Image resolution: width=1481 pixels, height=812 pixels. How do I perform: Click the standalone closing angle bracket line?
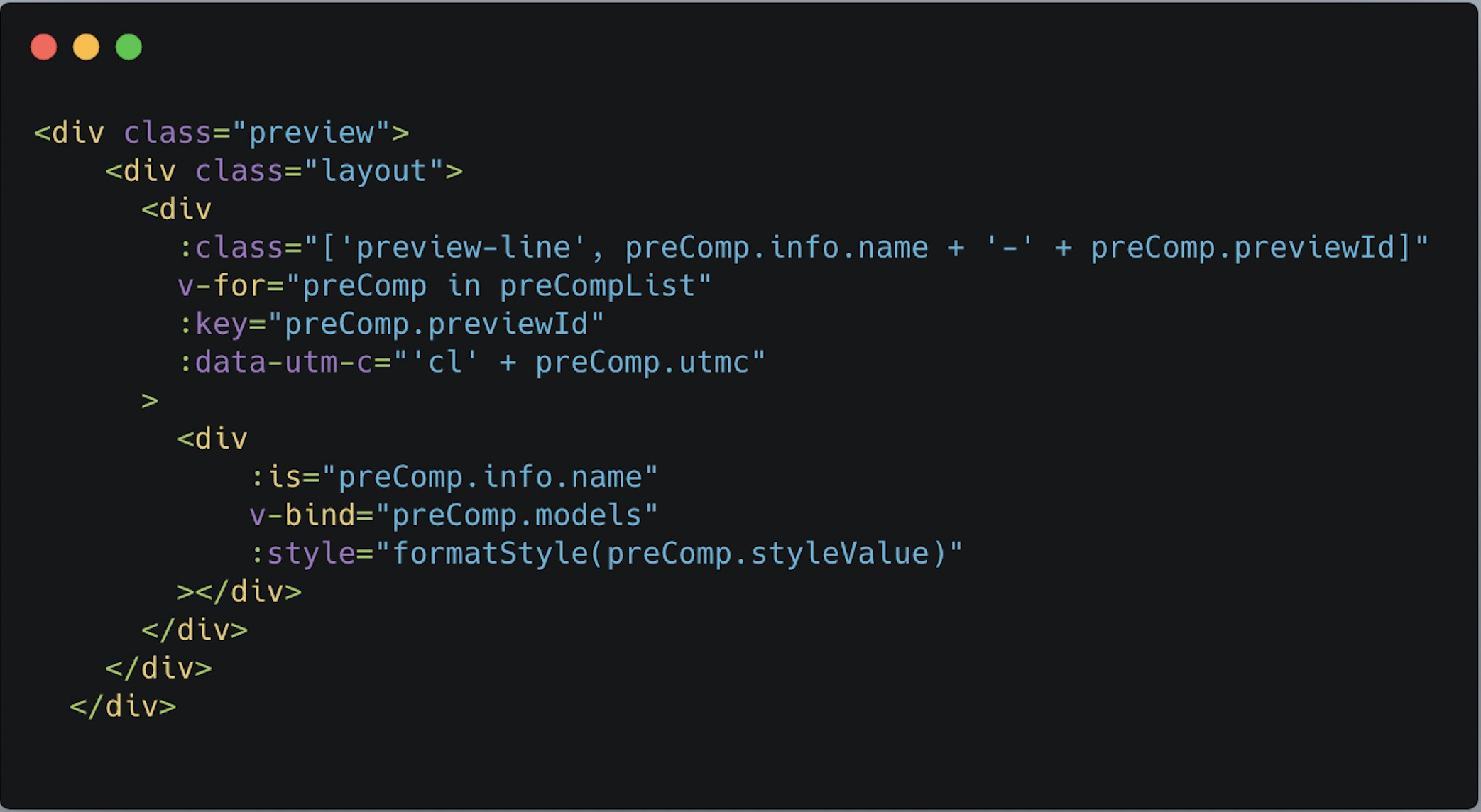click(x=150, y=401)
